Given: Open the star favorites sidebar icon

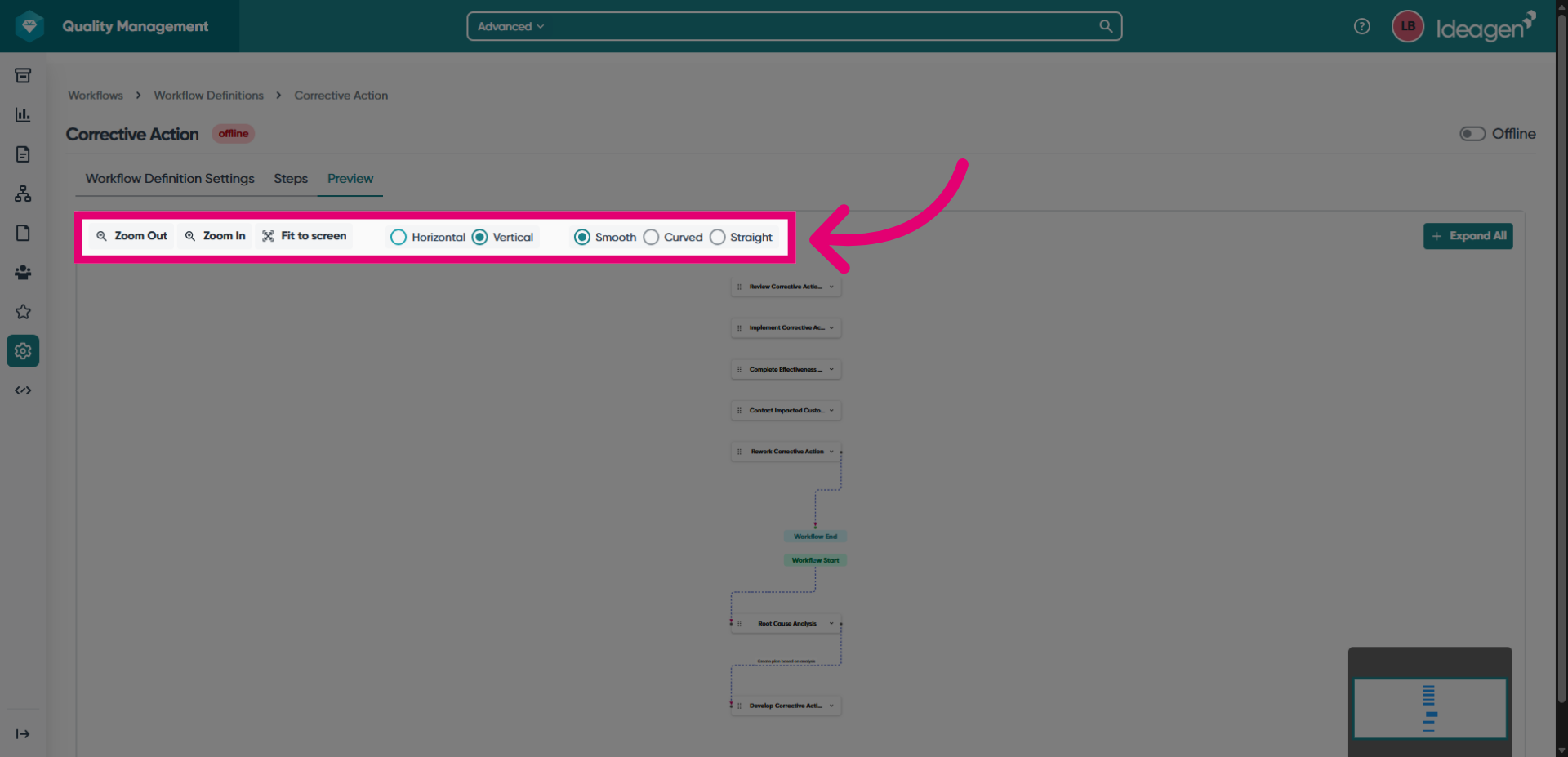Looking at the screenshot, I should click(23, 311).
